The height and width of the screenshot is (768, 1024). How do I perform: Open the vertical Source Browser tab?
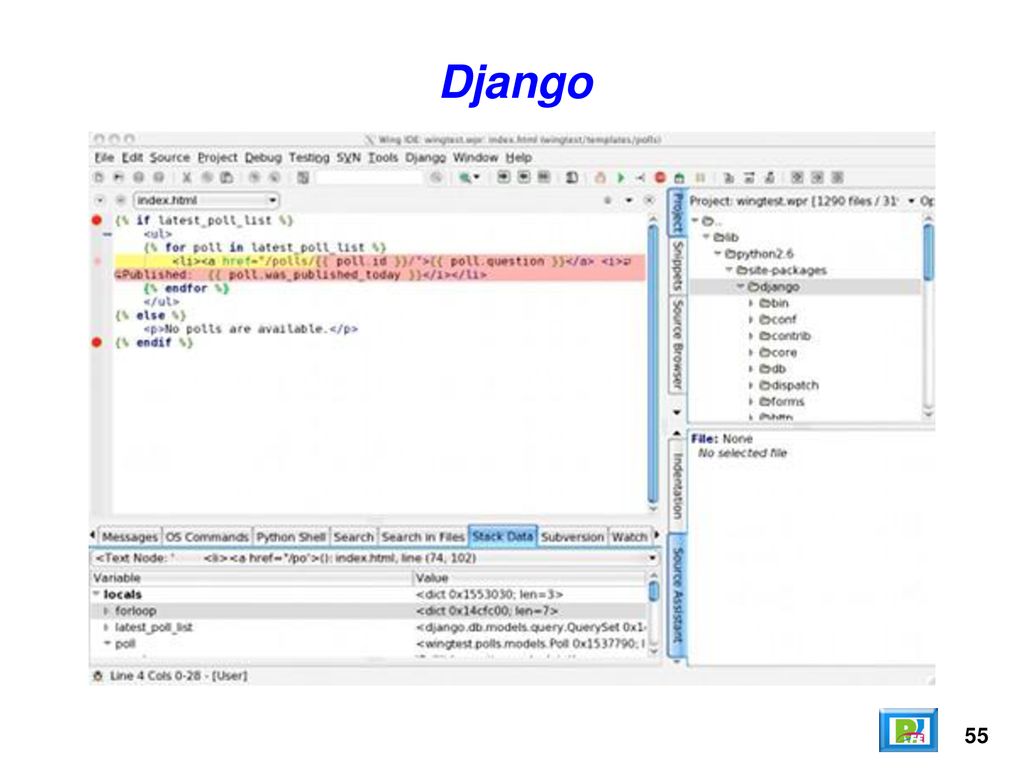pyautogui.click(x=678, y=345)
